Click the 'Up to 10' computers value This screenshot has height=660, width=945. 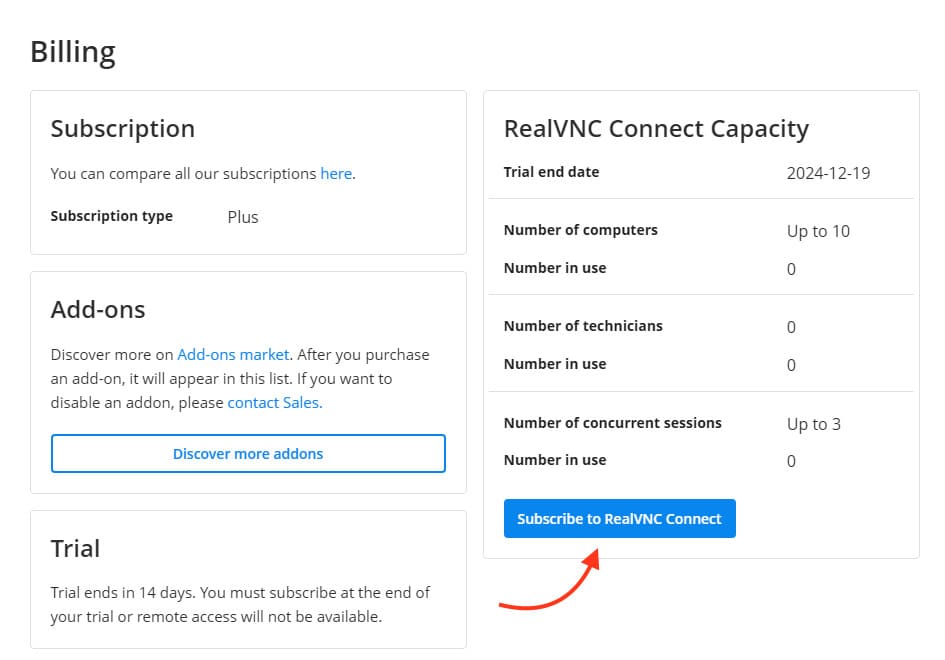coord(818,231)
